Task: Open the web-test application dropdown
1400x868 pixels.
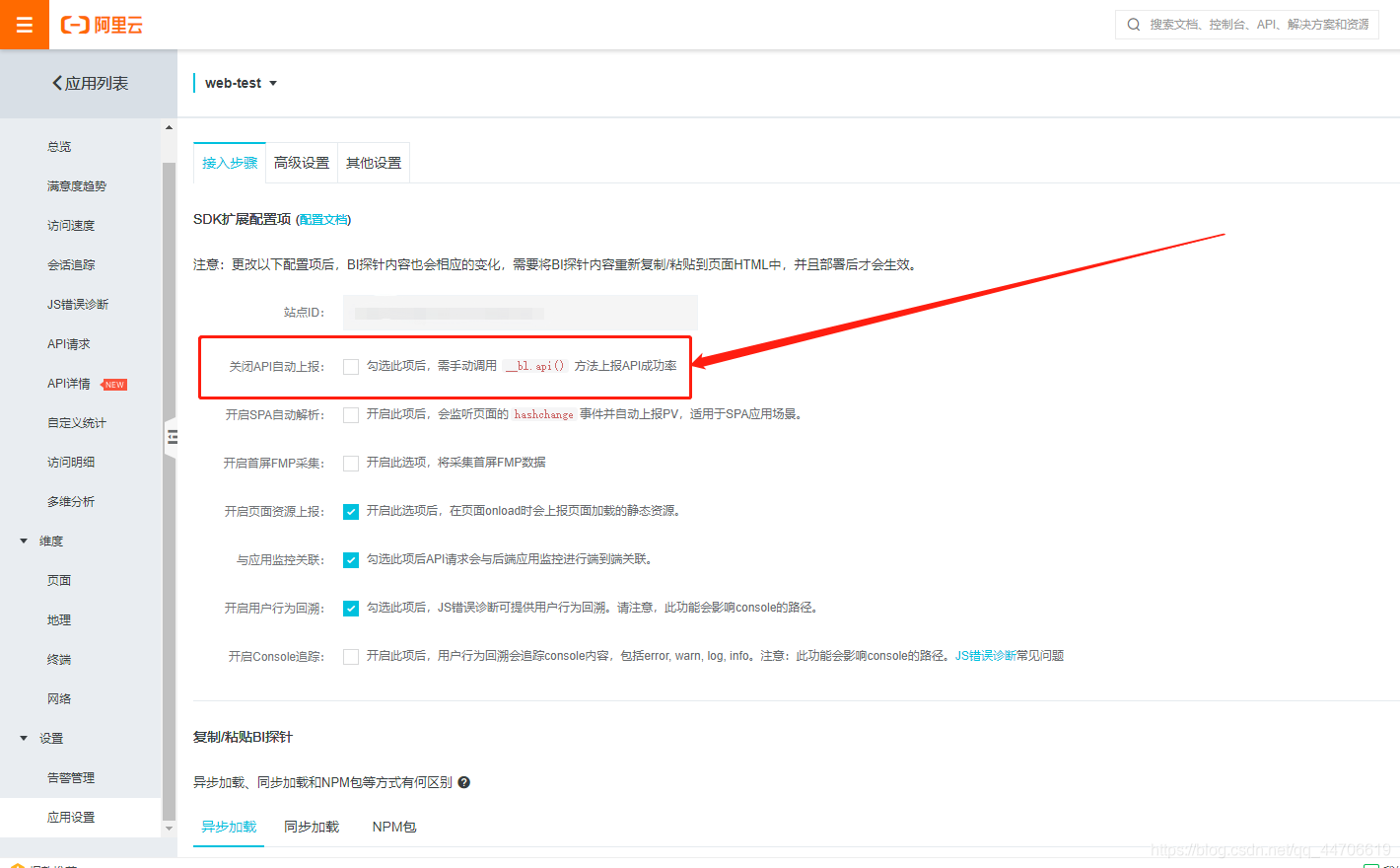Action: (x=241, y=83)
